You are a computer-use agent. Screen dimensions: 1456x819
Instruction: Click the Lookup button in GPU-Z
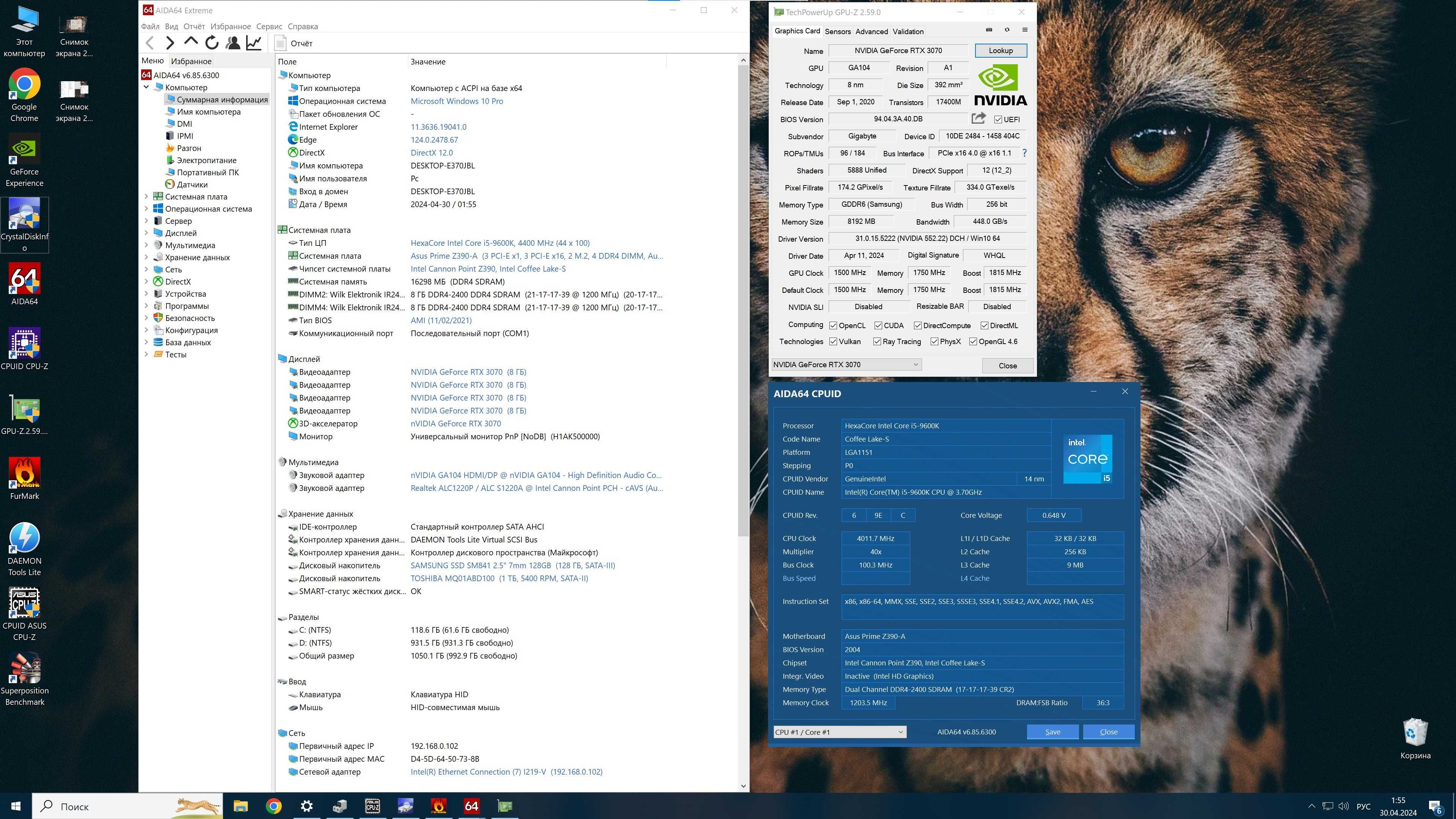click(1001, 50)
